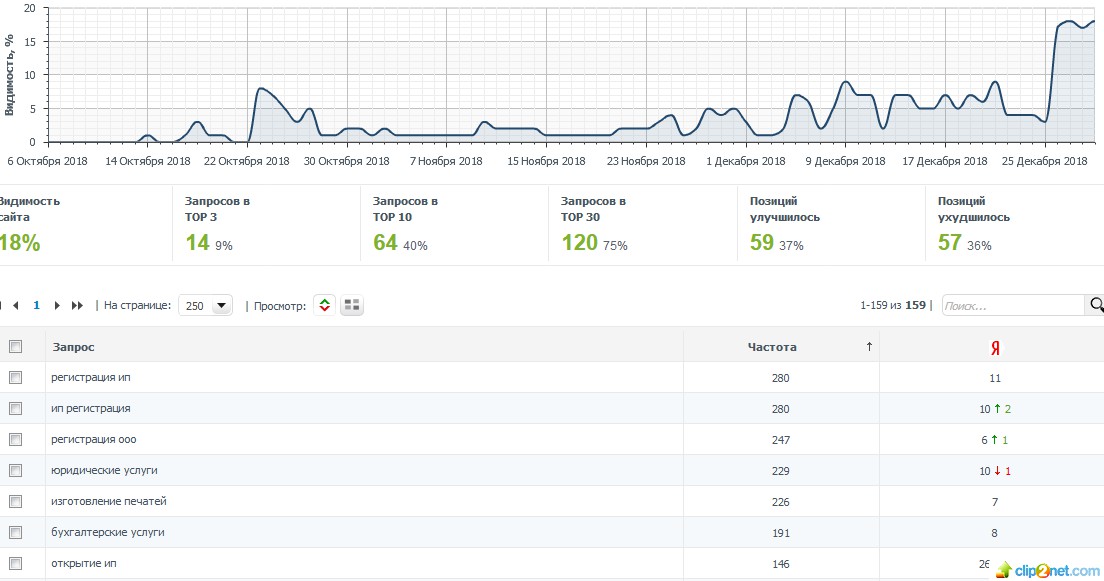Sort by Частота ascending arrow
This screenshot has width=1104, height=581.
click(869, 346)
